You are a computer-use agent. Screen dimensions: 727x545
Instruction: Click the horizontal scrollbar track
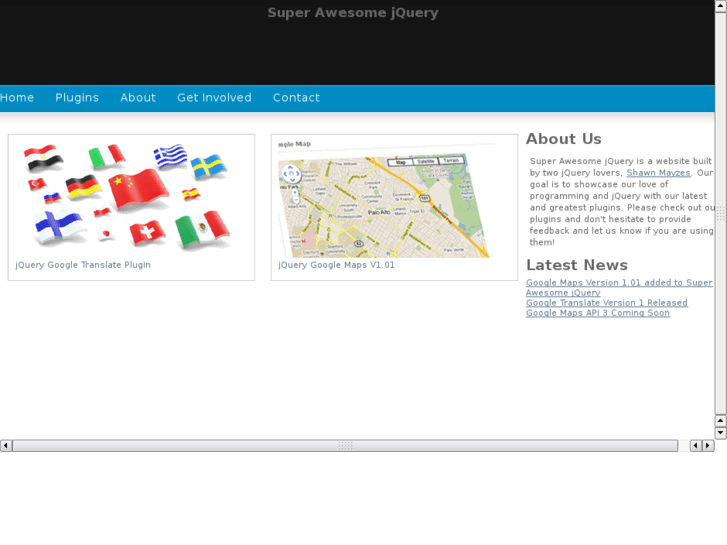coord(500,446)
